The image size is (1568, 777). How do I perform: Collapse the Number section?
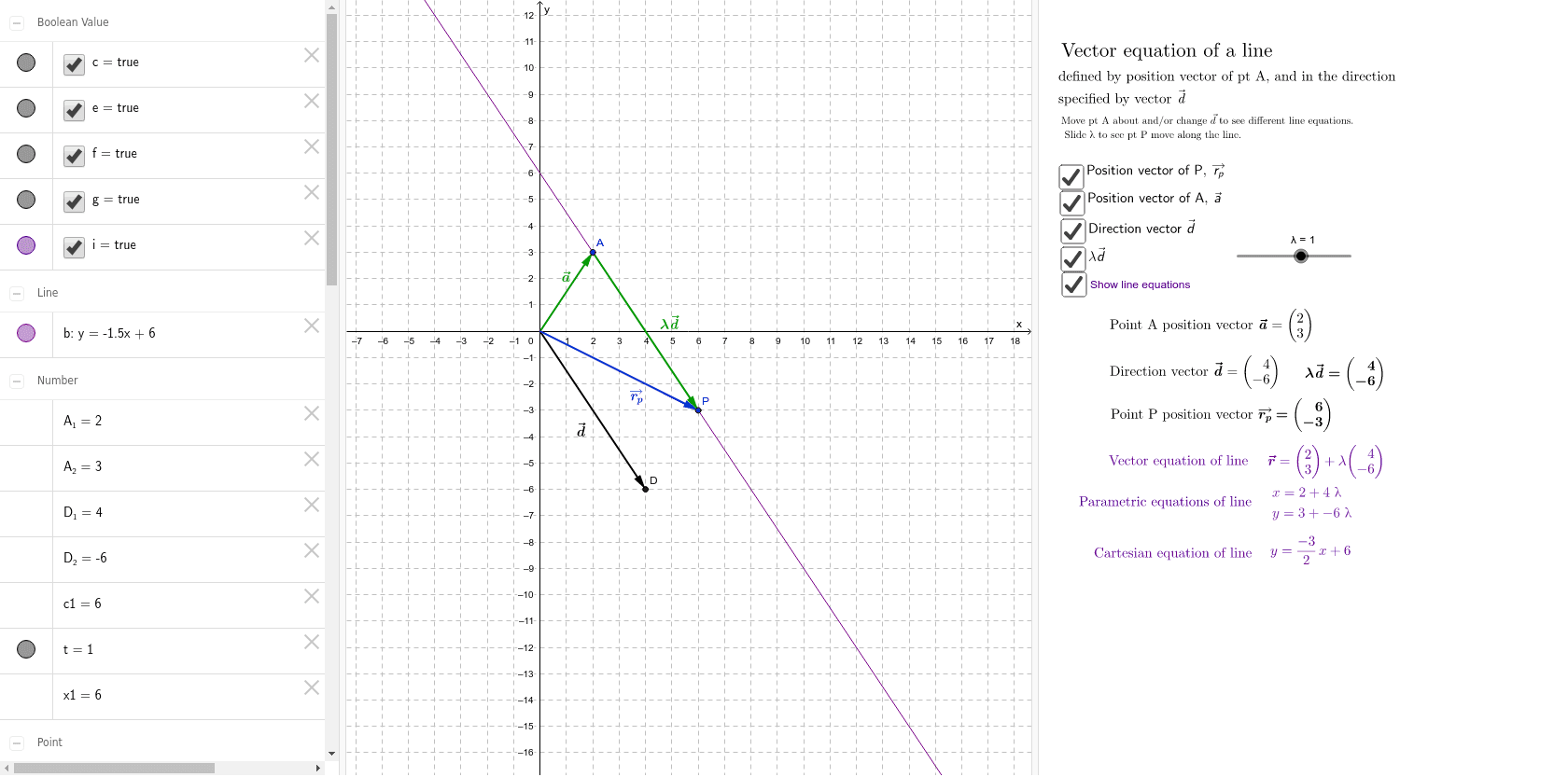17,381
